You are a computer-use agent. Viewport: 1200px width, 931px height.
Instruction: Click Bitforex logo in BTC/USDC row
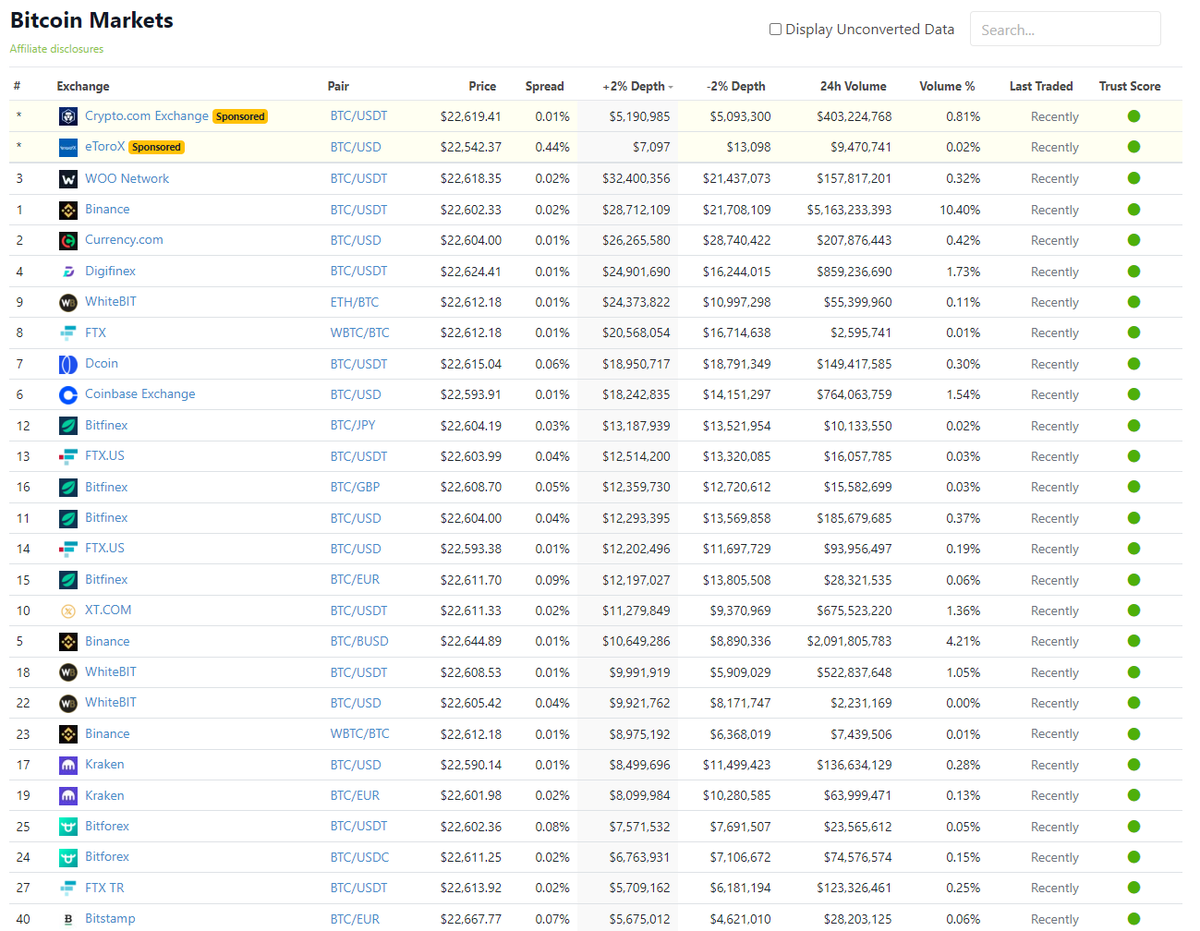[68, 858]
